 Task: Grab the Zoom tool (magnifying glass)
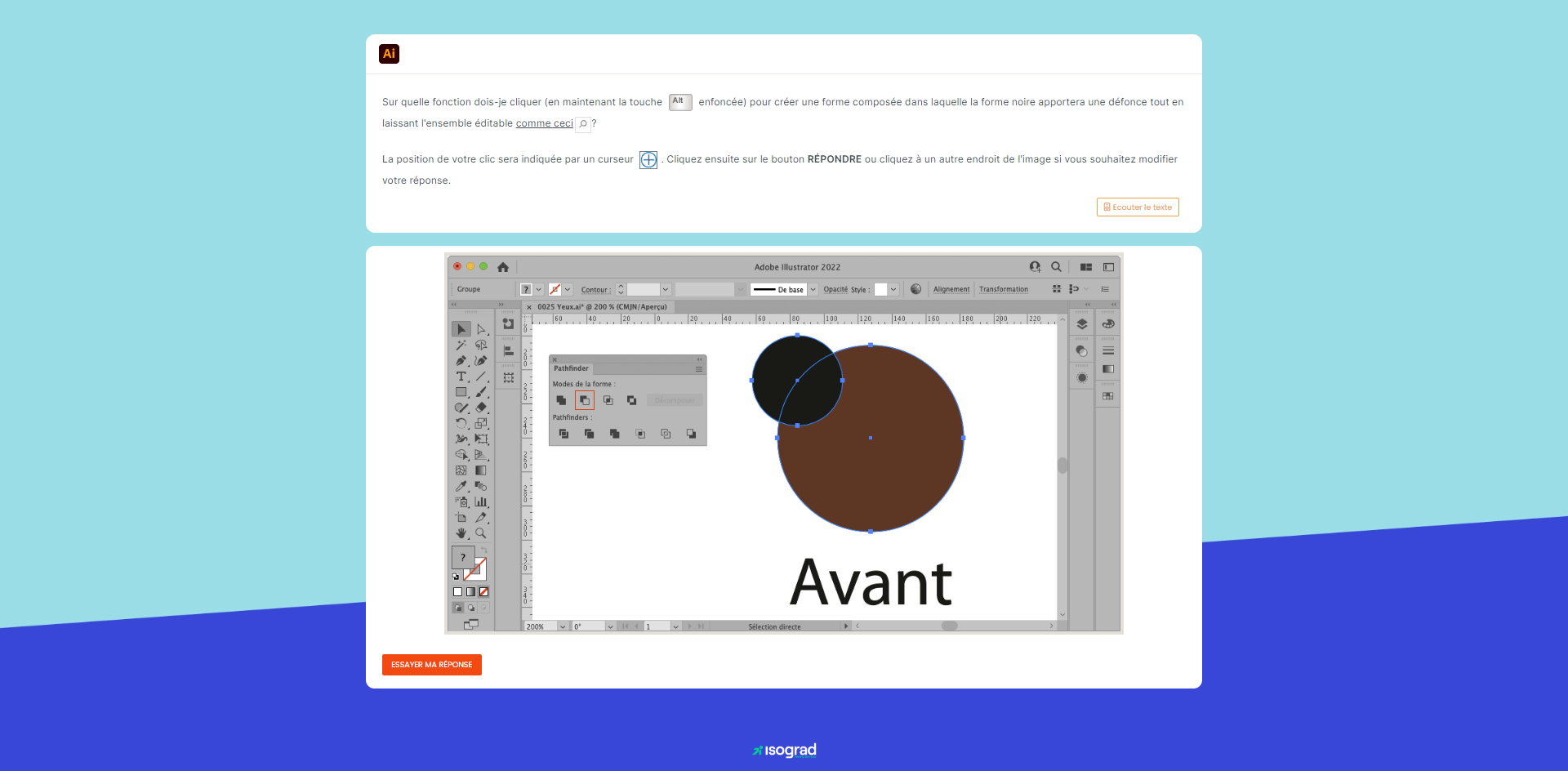coord(481,533)
